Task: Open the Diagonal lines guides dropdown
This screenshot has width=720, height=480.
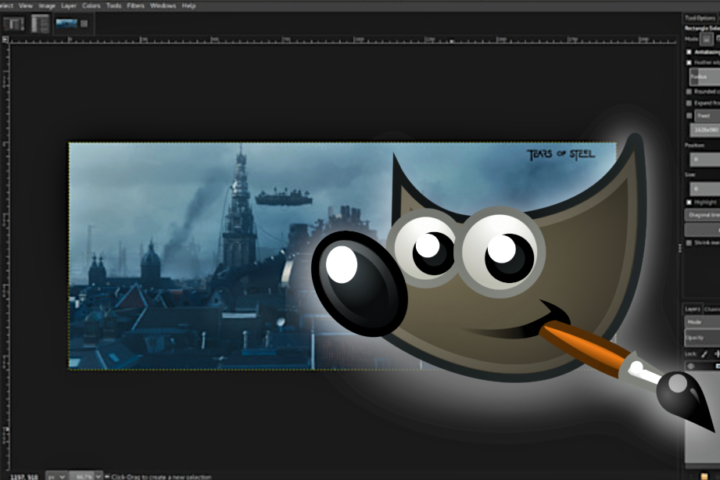Action: [x=703, y=215]
